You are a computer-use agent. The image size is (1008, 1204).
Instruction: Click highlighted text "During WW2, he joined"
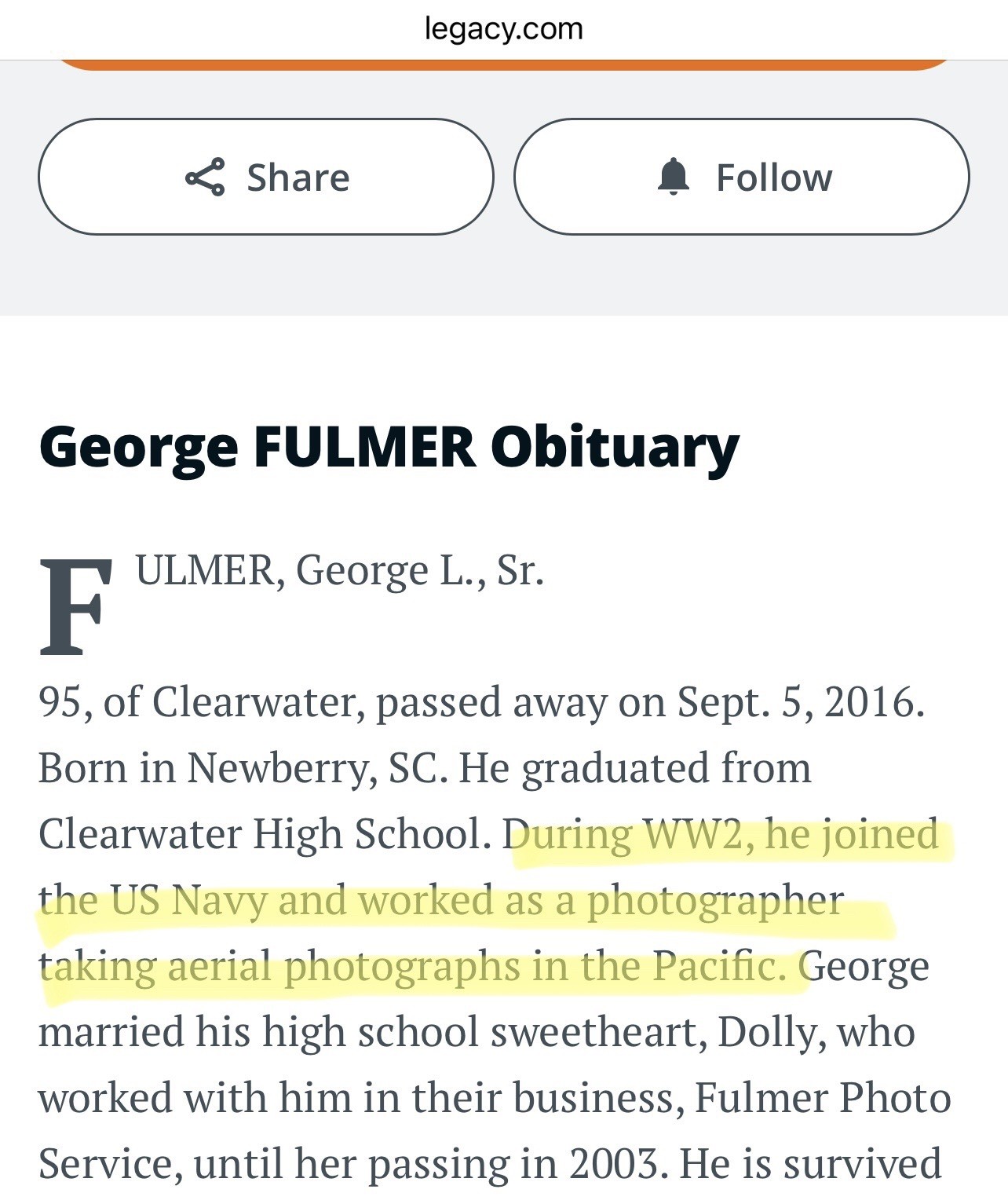coord(722,834)
